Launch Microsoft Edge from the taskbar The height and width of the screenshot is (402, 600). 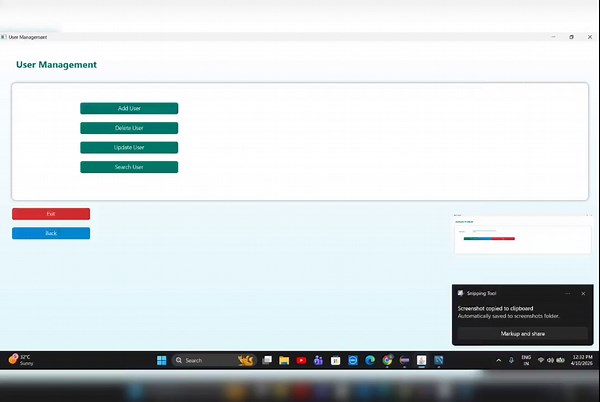tap(370, 360)
